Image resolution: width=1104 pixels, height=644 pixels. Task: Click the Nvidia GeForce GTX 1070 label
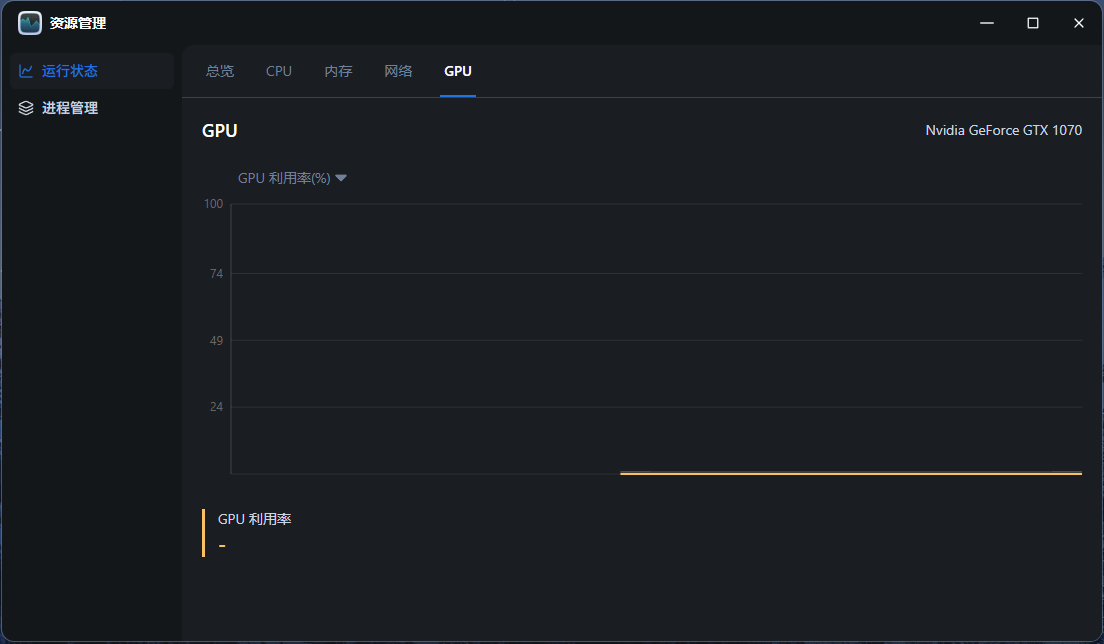[x=1003, y=130]
